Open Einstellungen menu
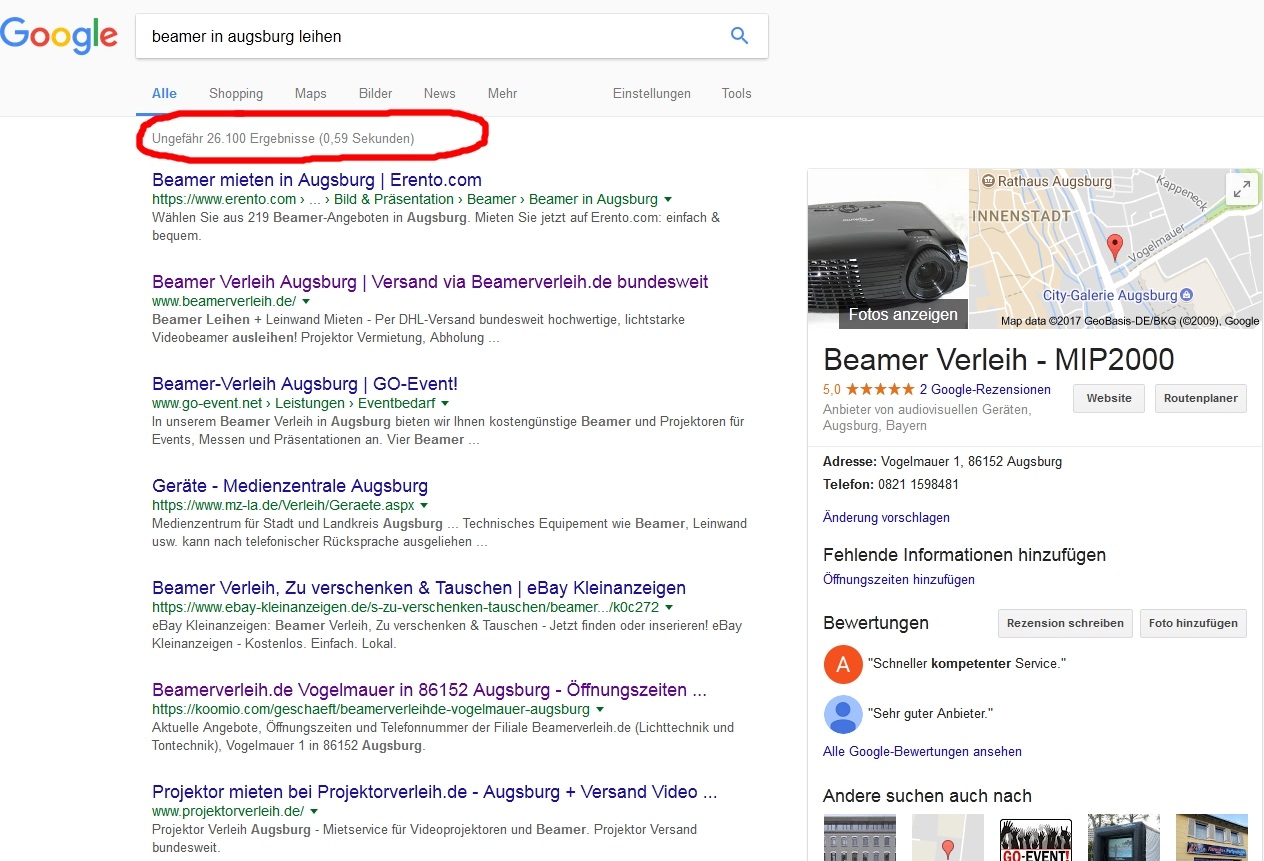This screenshot has width=1264, height=861. tap(652, 93)
